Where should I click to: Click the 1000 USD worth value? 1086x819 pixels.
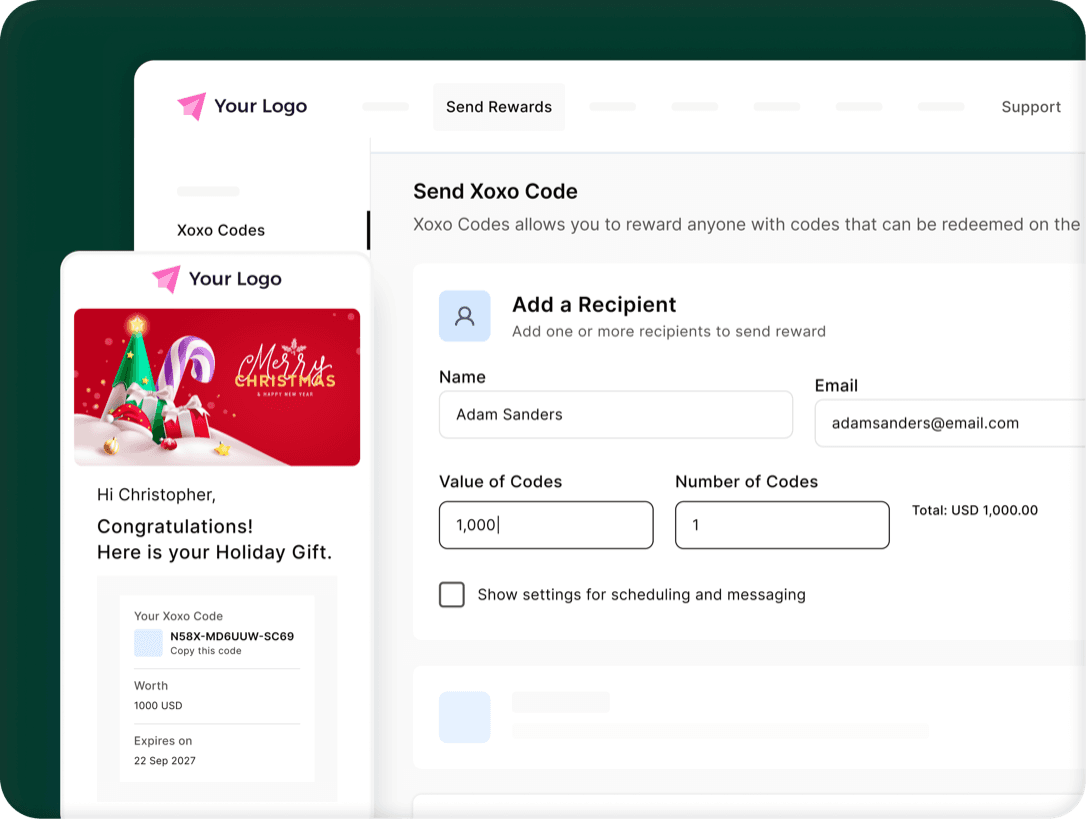[158, 705]
